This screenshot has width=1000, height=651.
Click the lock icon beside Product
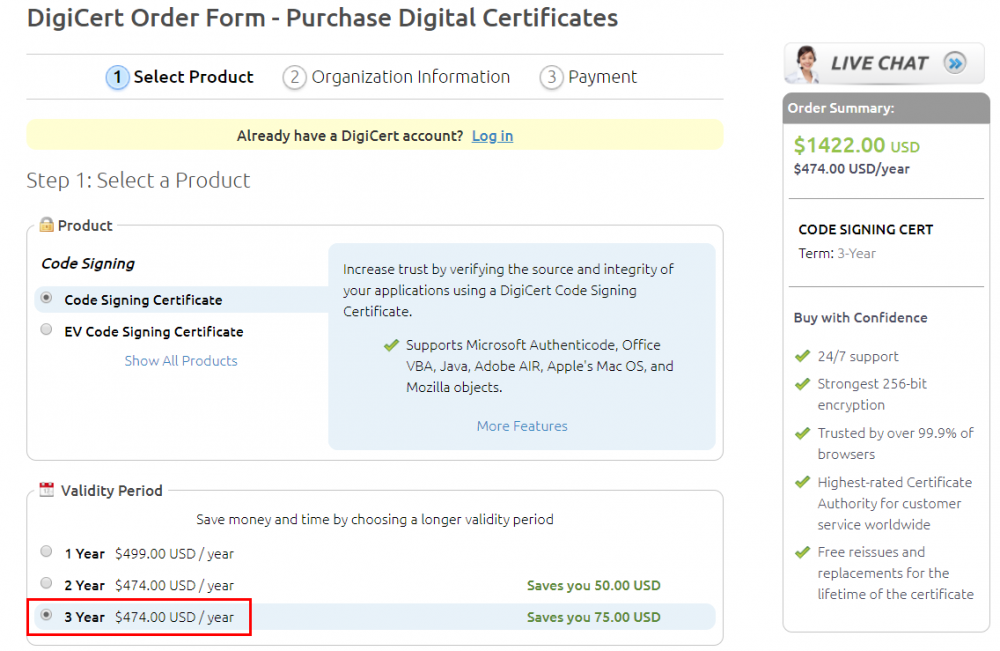click(x=46, y=225)
